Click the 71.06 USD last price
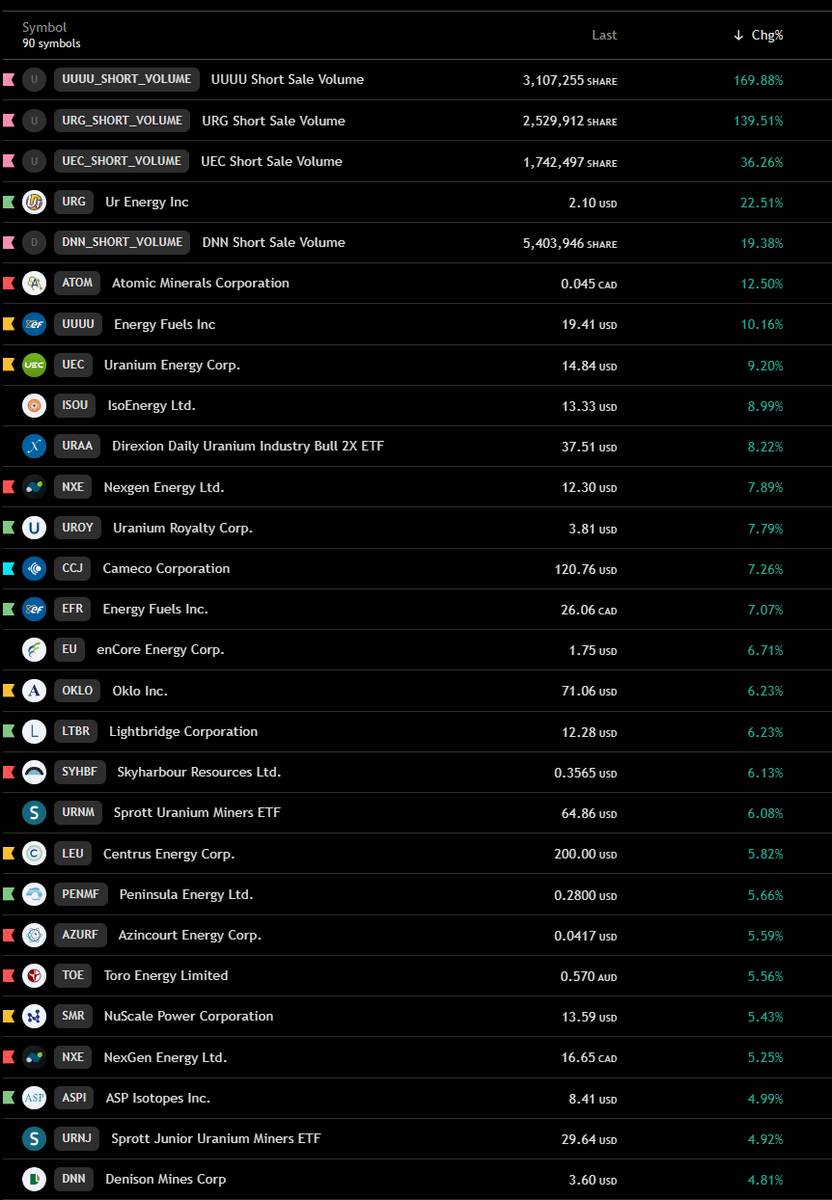Screen dimensions: 832x1200 (x=589, y=691)
